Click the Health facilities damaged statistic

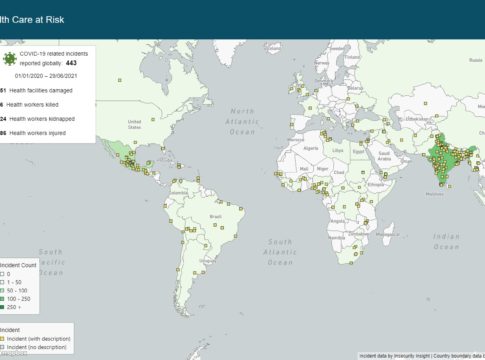point(36,90)
